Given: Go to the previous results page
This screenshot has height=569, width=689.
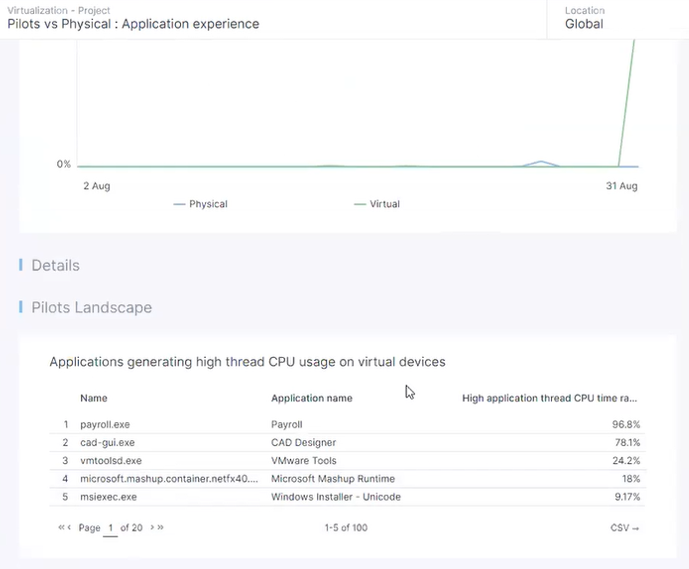Looking at the screenshot, I should (69, 527).
